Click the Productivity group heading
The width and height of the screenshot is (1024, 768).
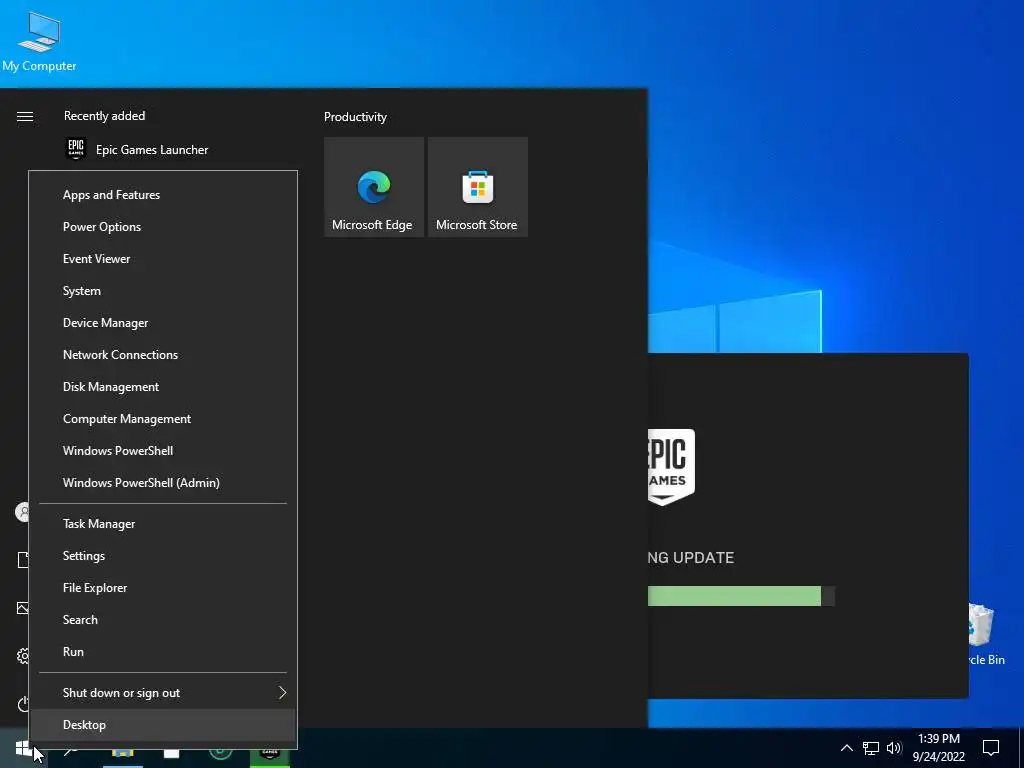pos(355,117)
